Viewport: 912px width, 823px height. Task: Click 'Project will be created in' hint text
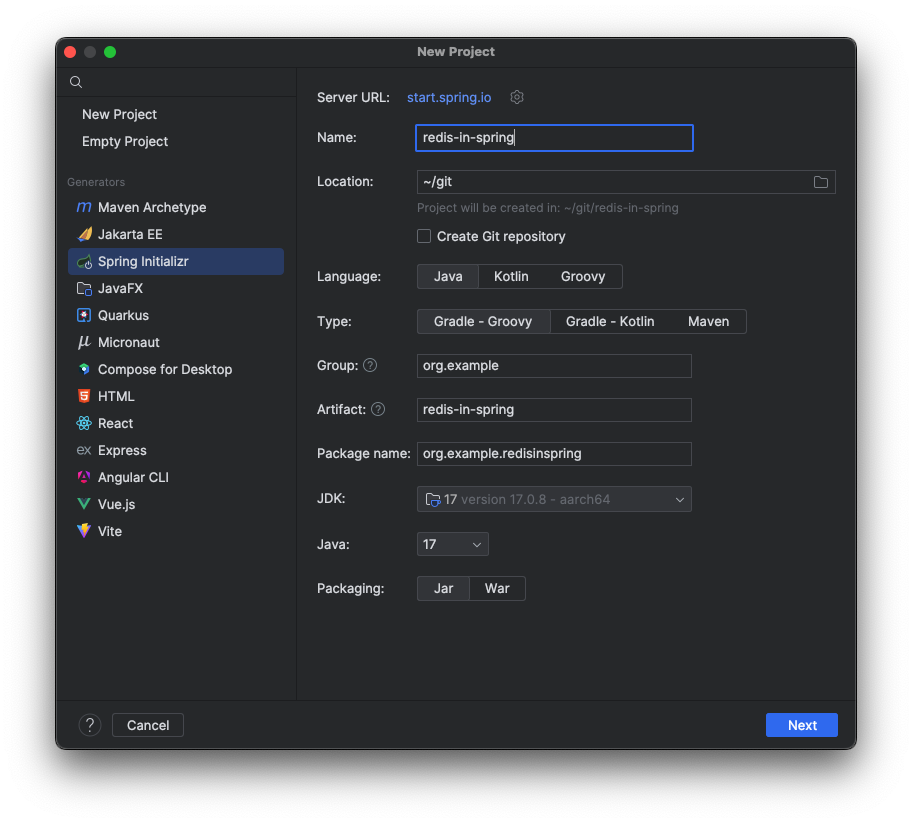coord(547,208)
